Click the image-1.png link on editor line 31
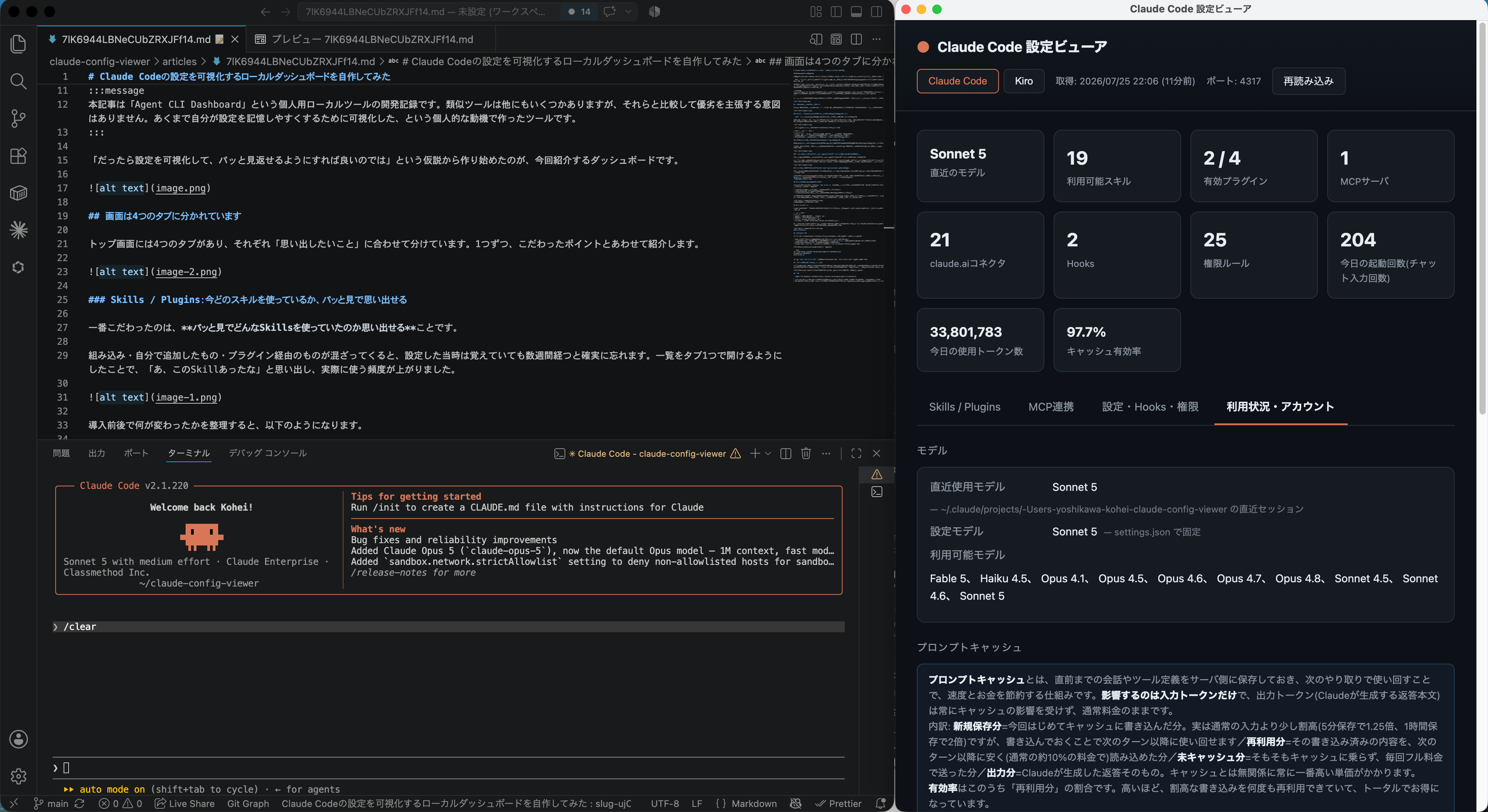Viewport: 1488px width, 812px height. (x=186, y=397)
